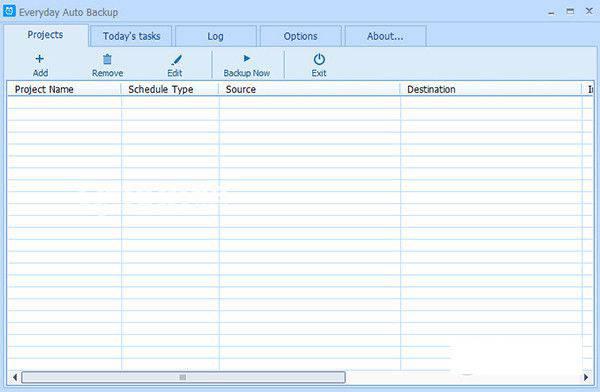Close the Everyday Auto Backup window
Viewport: 600px width, 392px height.
click(589, 11)
